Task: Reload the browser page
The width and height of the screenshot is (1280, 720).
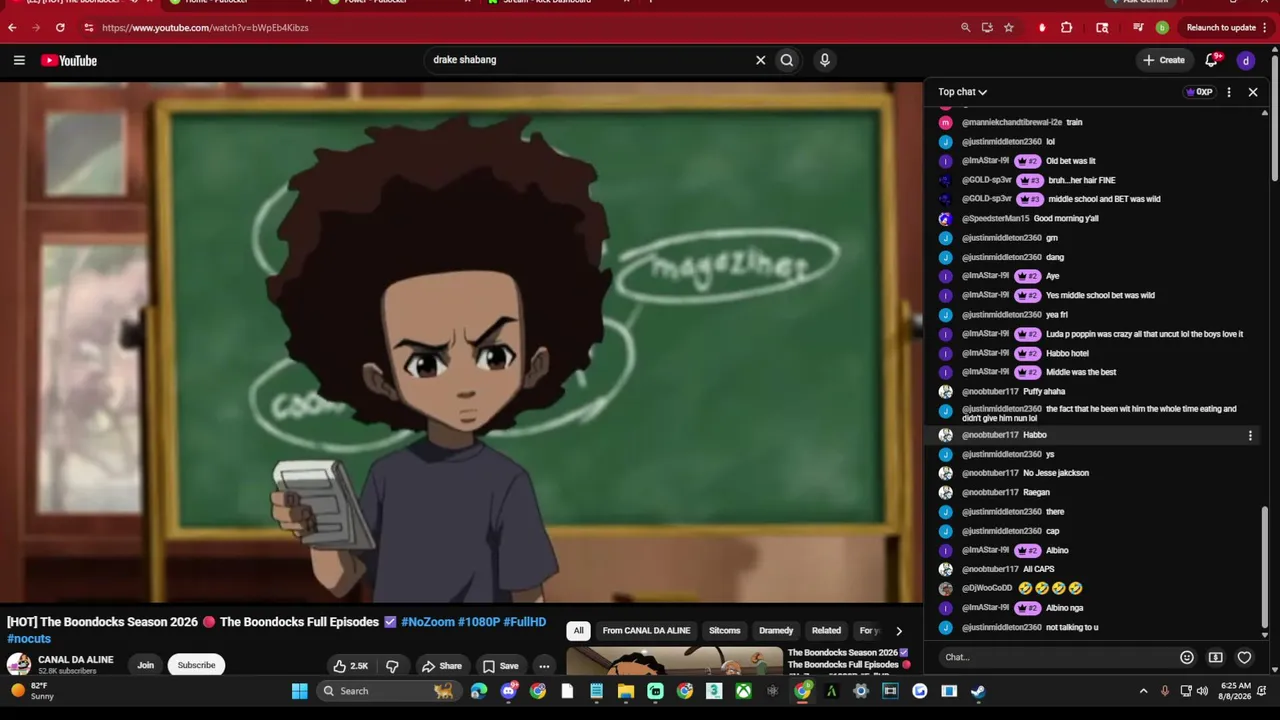Action: click(x=60, y=28)
